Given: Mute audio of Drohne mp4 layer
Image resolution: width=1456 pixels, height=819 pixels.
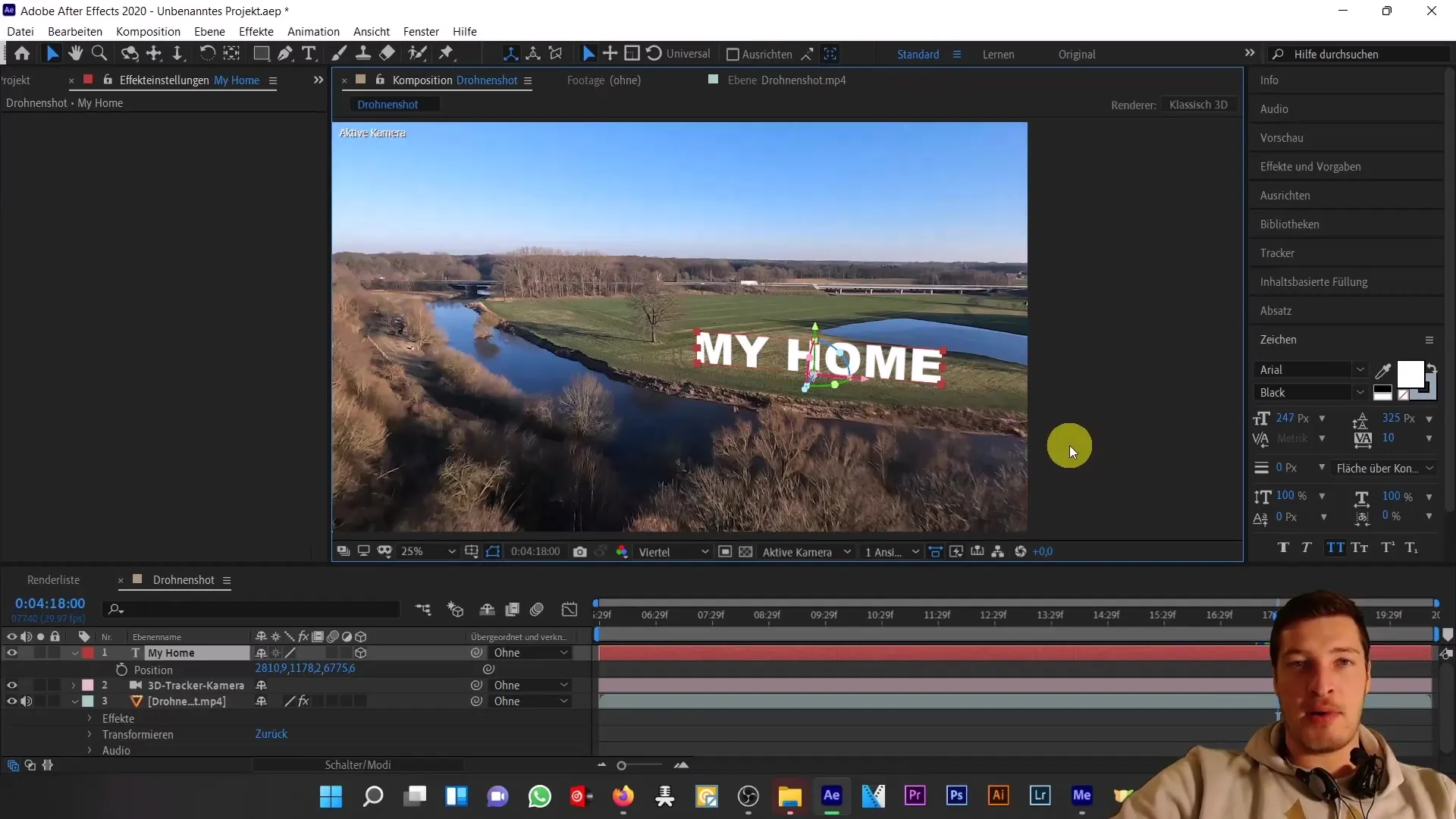Looking at the screenshot, I should point(27,701).
